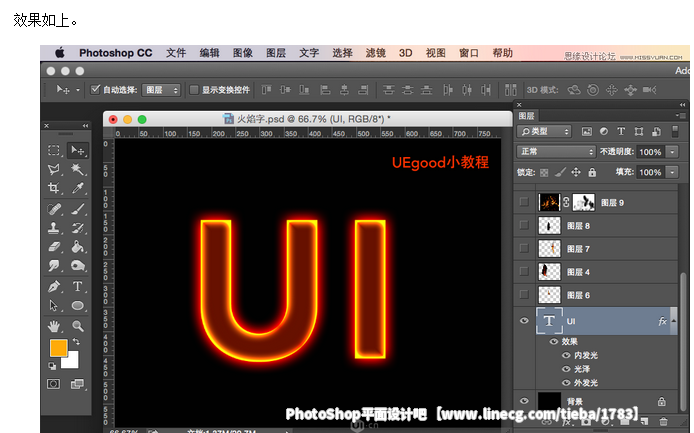Select the Brush tool
The width and height of the screenshot is (694, 433).
(77, 209)
